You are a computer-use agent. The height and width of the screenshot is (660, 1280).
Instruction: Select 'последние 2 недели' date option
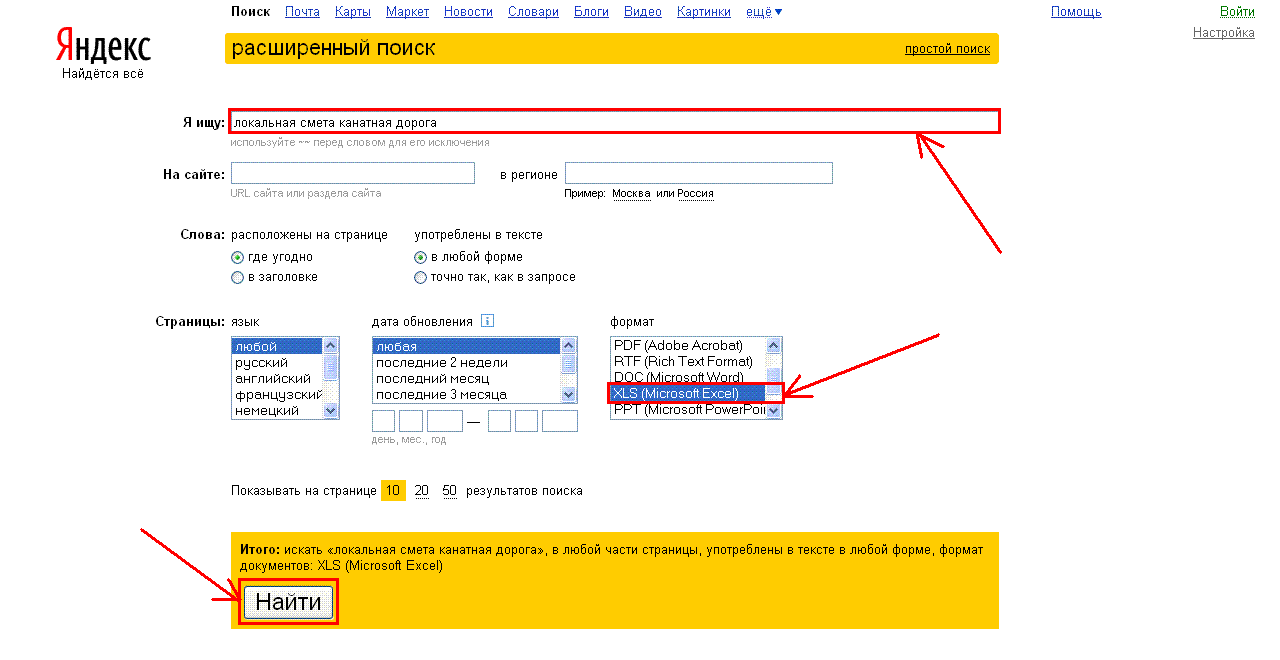pyautogui.click(x=467, y=362)
